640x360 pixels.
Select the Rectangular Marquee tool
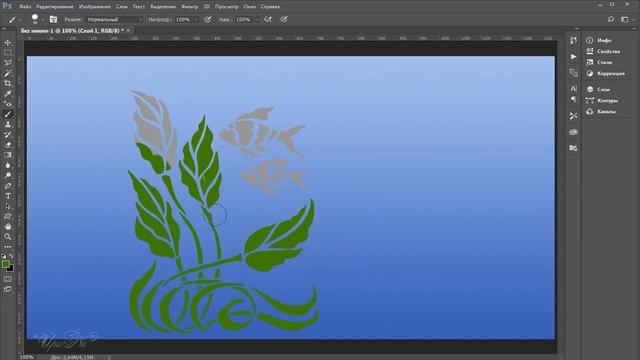[x=8, y=53]
